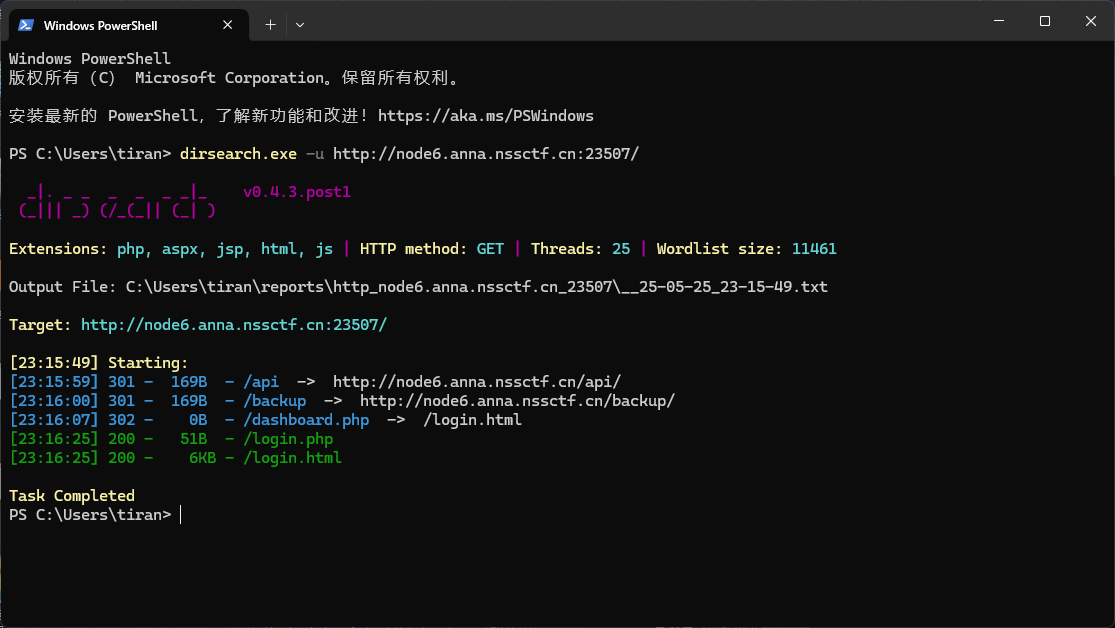The height and width of the screenshot is (628, 1115).
Task: Open the /backup/ redirect URL
Action: coord(517,401)
